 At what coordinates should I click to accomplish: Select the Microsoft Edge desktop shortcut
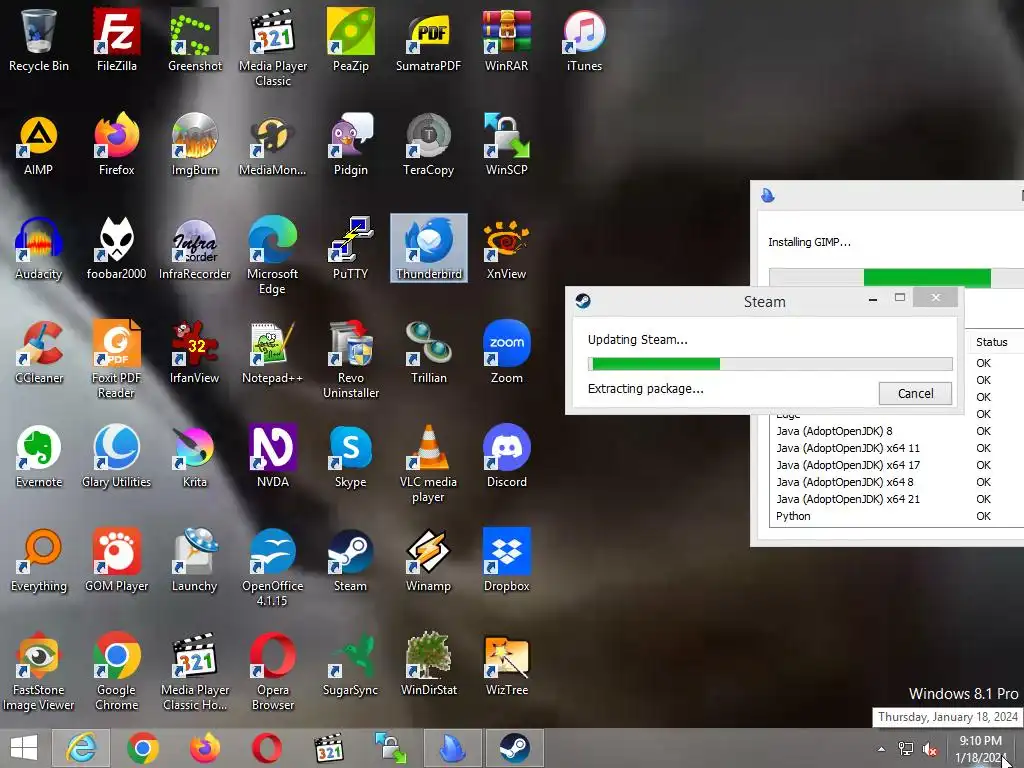(x=272, y=255)
